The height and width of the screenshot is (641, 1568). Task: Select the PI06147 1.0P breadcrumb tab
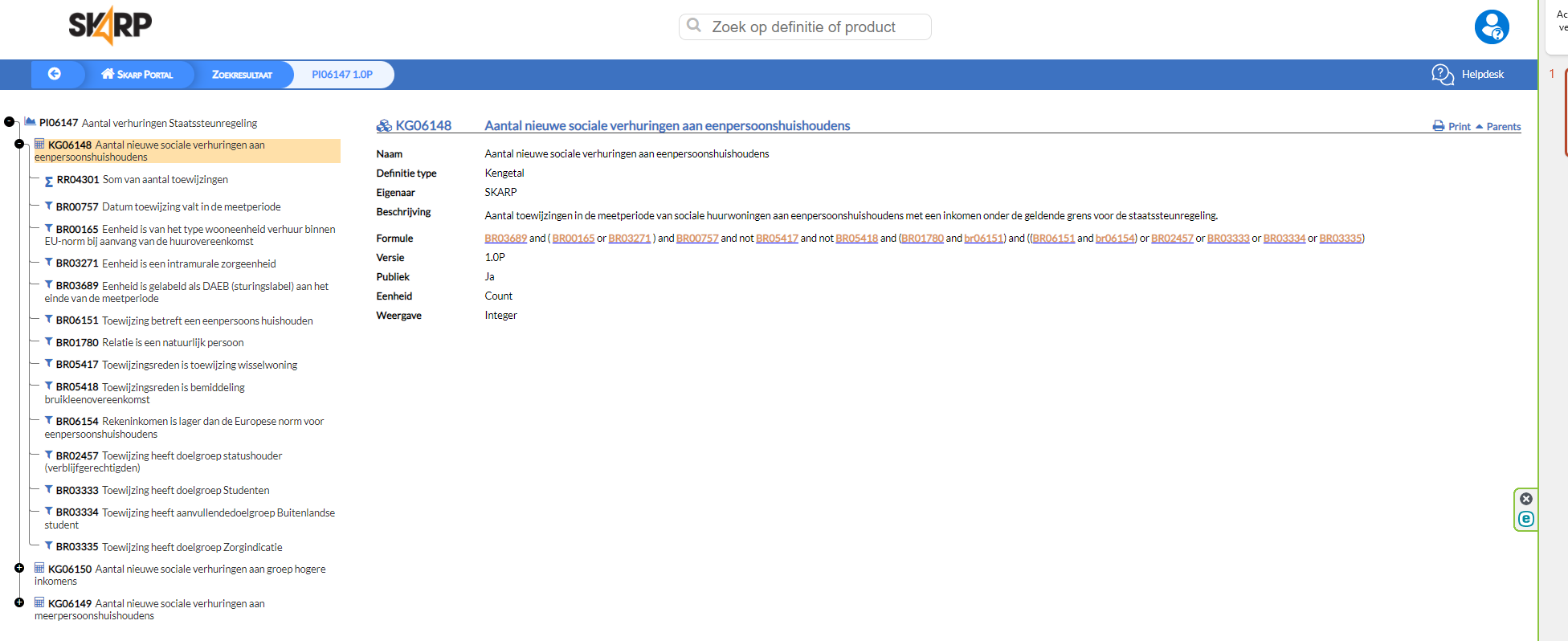pyautogui.click(x=342, y=75)
